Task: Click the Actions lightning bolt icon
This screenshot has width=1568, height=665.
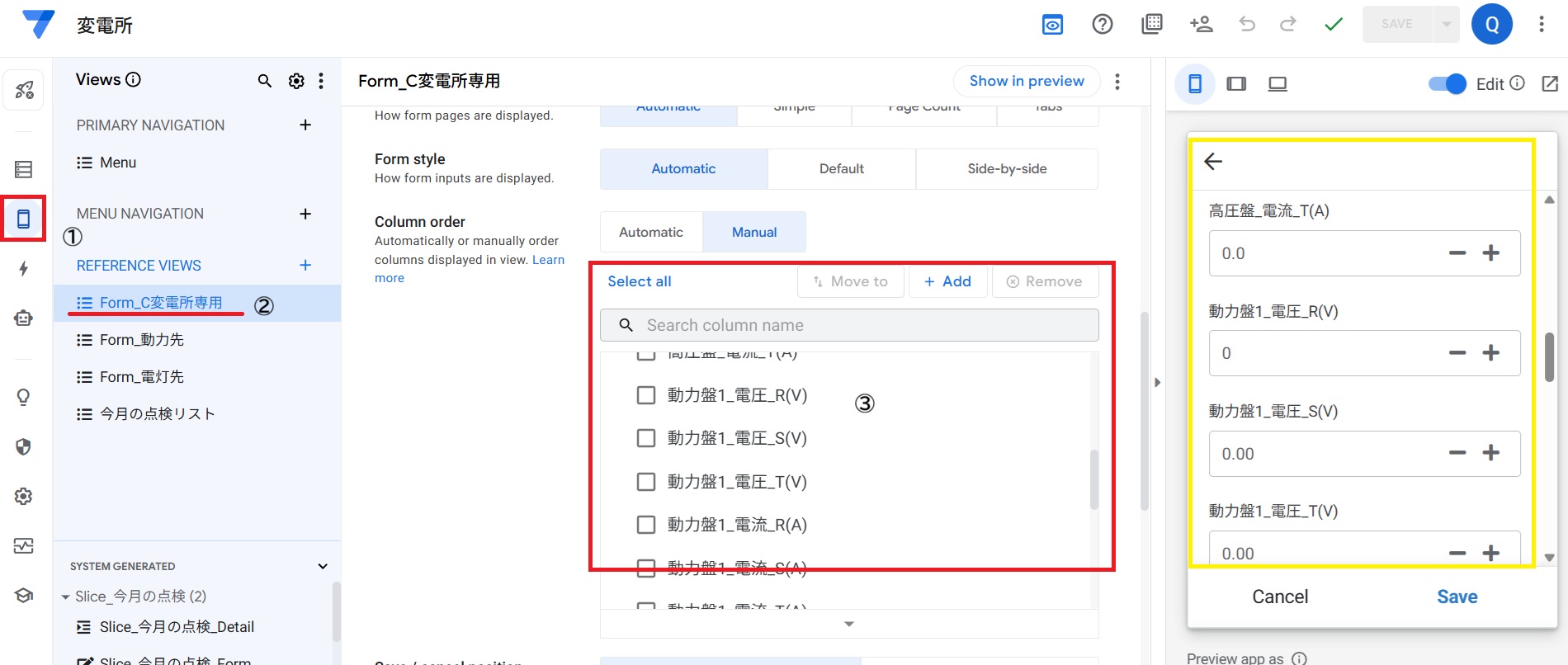Action: point(23,268)
